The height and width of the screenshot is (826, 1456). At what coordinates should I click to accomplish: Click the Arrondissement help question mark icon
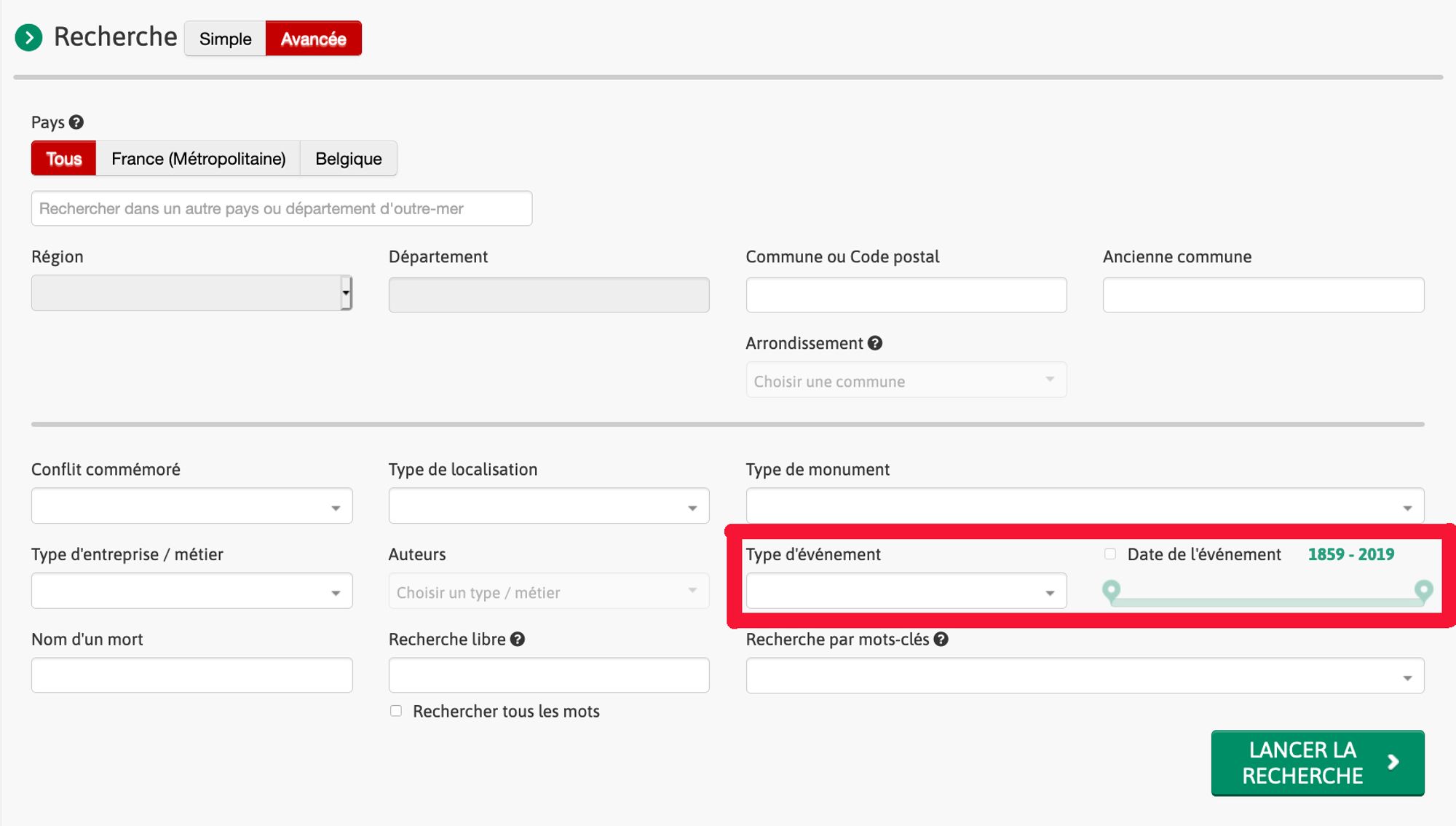[x=875, y=343]
